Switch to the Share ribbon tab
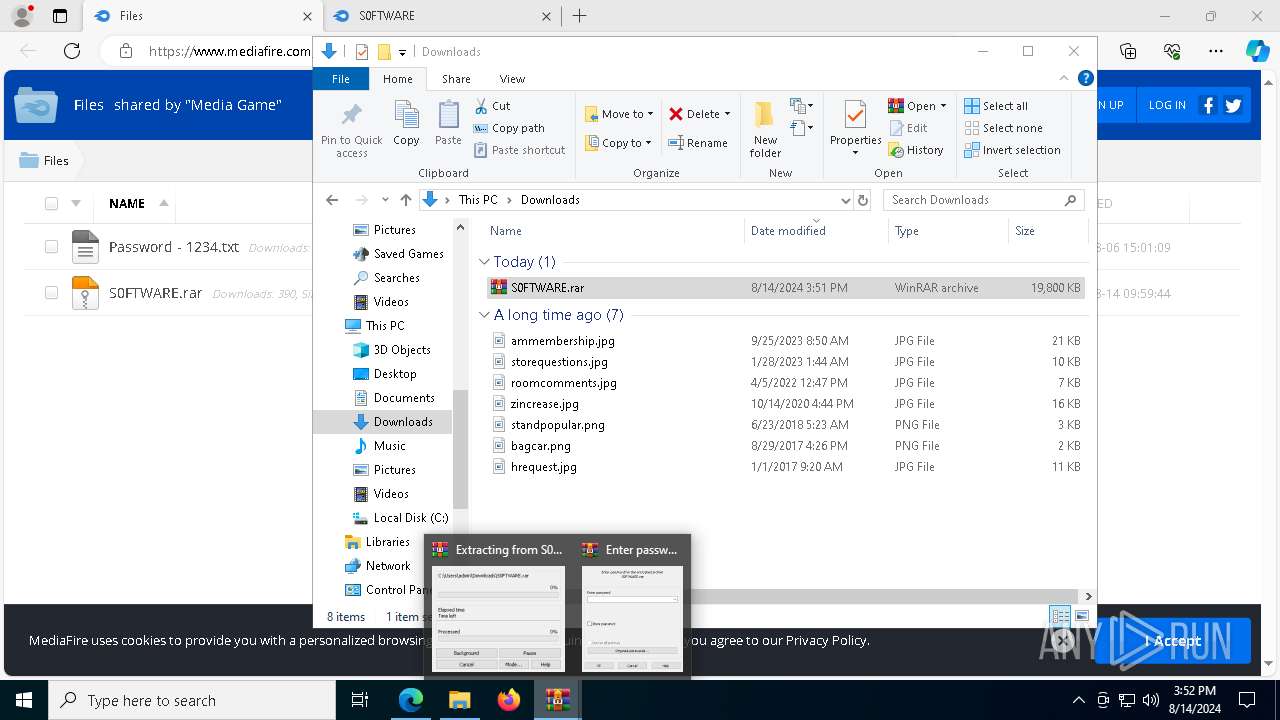Screen dimensions: 1280x720 456,79
